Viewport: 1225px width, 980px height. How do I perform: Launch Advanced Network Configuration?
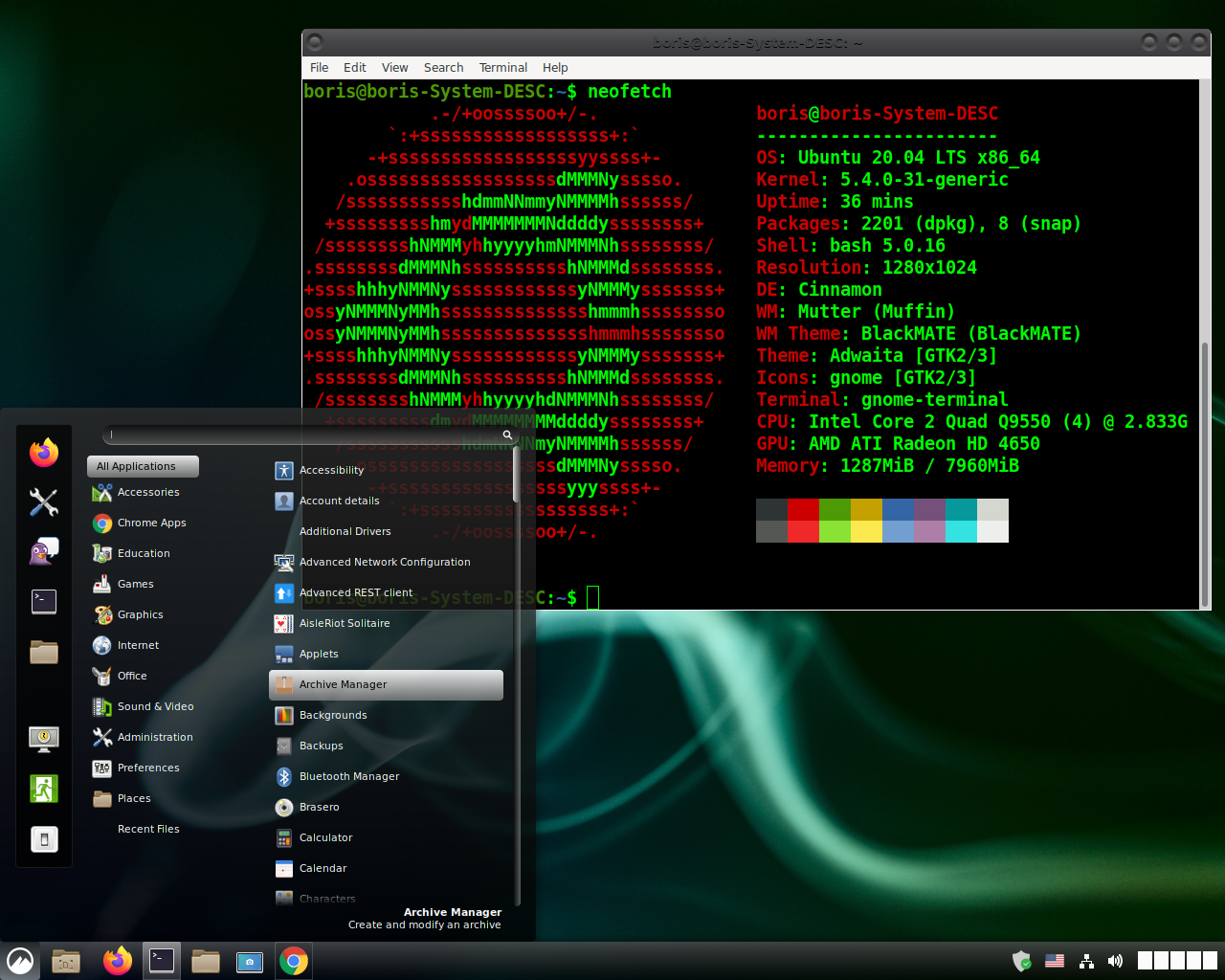click(x=388, y=562)
